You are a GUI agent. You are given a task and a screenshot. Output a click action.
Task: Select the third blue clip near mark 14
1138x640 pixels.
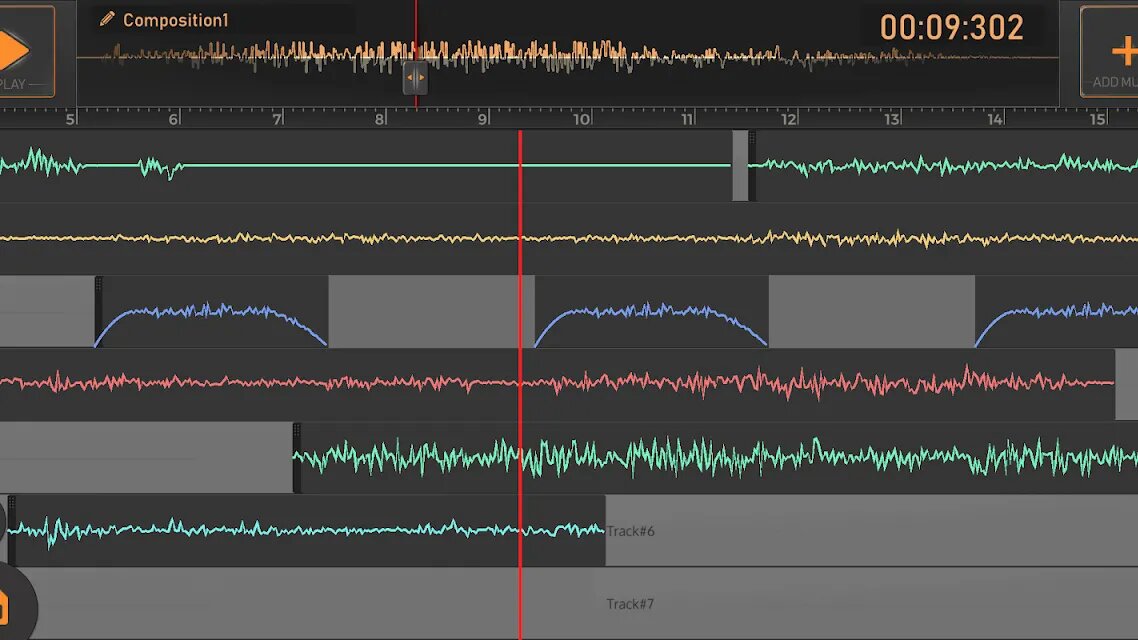[1056, 311]
